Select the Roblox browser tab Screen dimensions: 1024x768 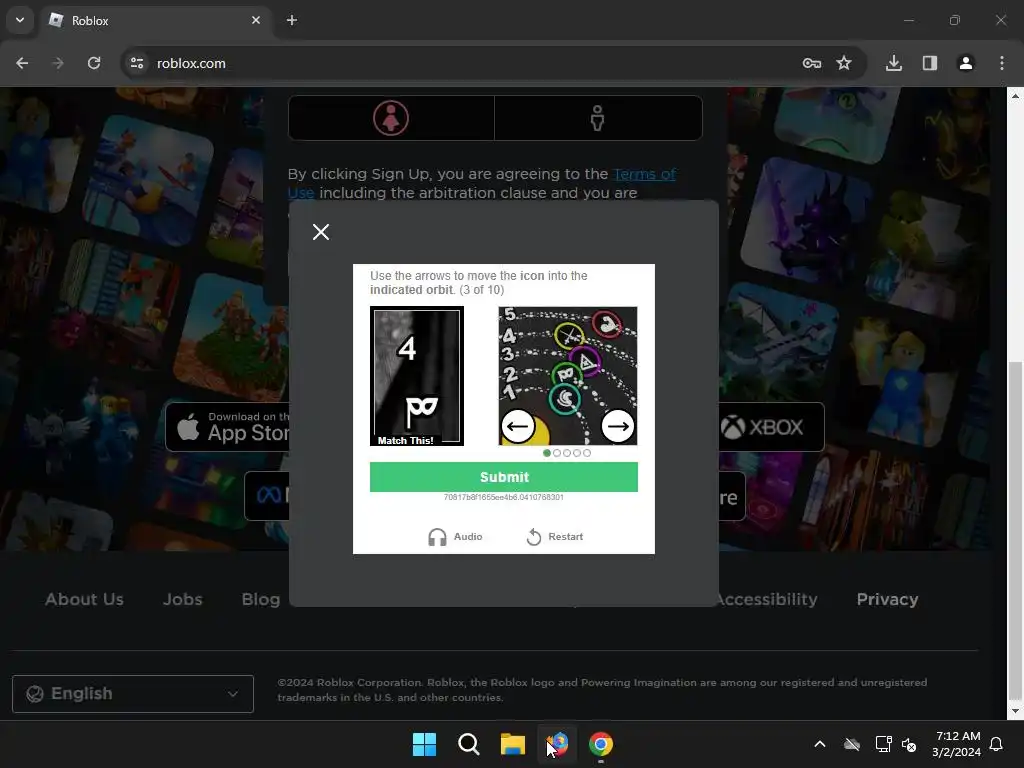point(156,20)
